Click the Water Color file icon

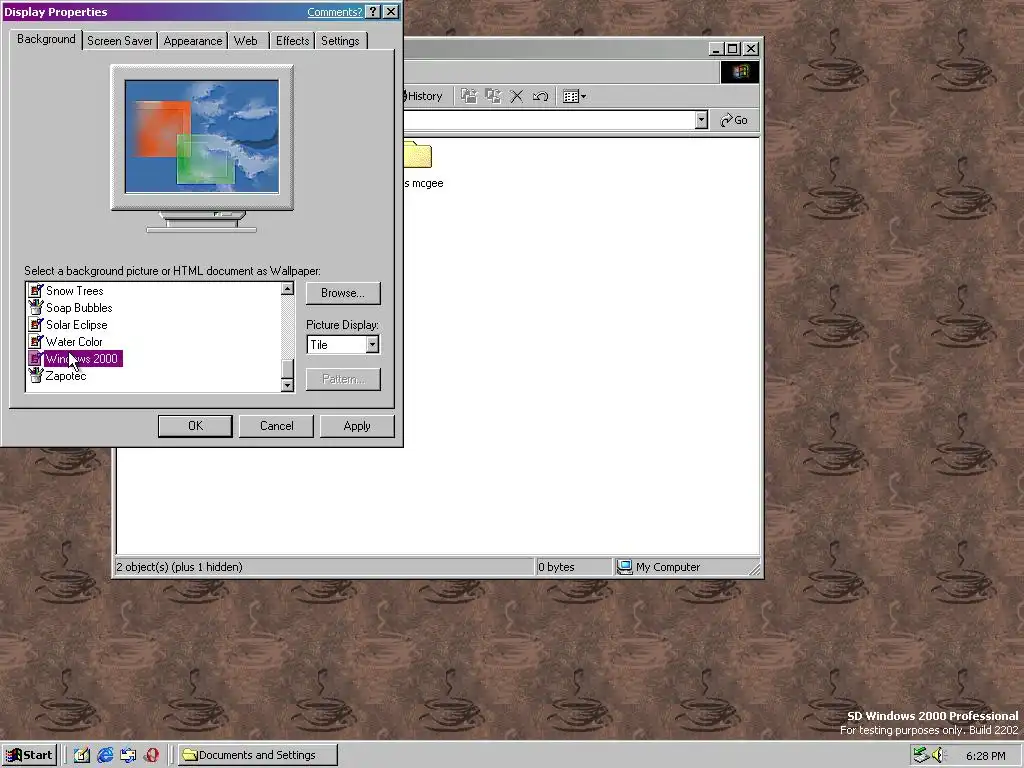pyautogui.click(x=36, y=342)
